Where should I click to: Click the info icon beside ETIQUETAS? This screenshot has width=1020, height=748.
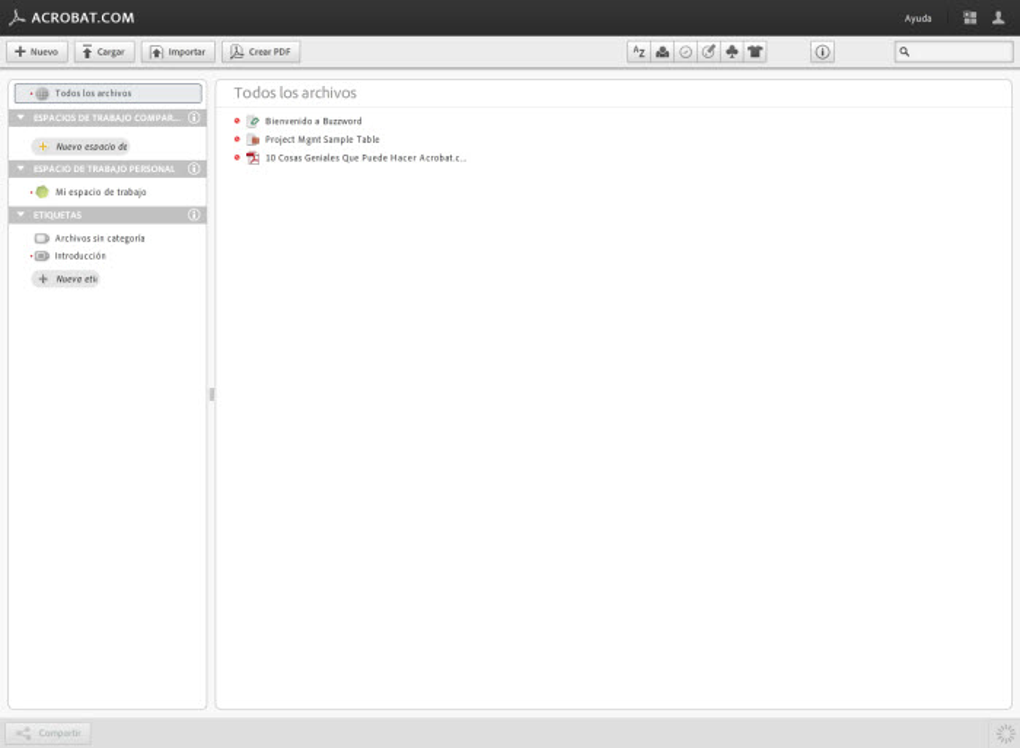193,214
